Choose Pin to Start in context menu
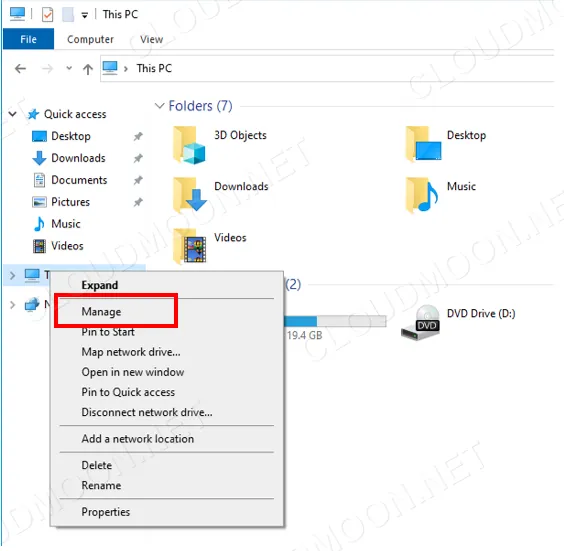The width and height of the screenshot is (564, 551). pyautogui.click(x=108, y=332)
